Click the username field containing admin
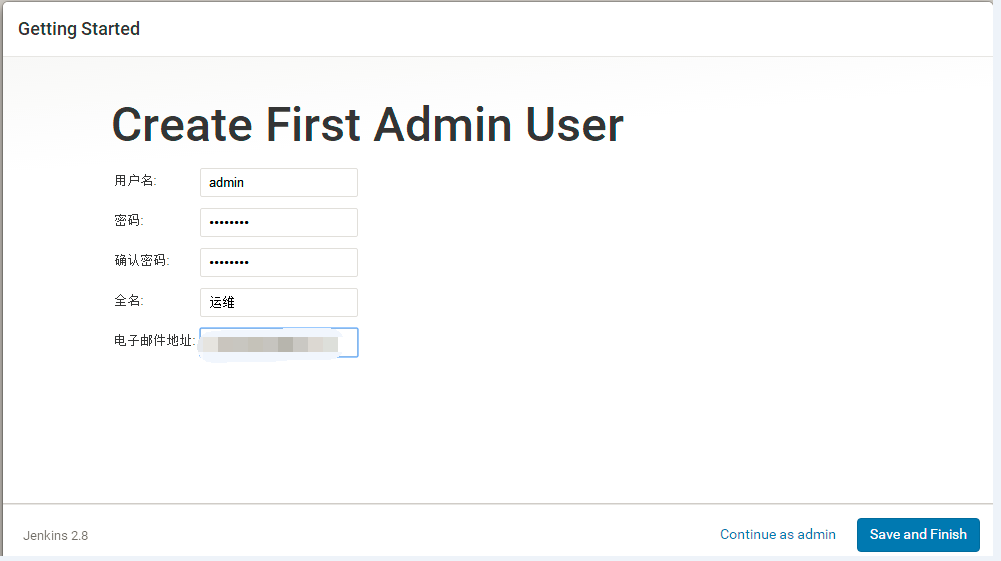 point(278,183)
